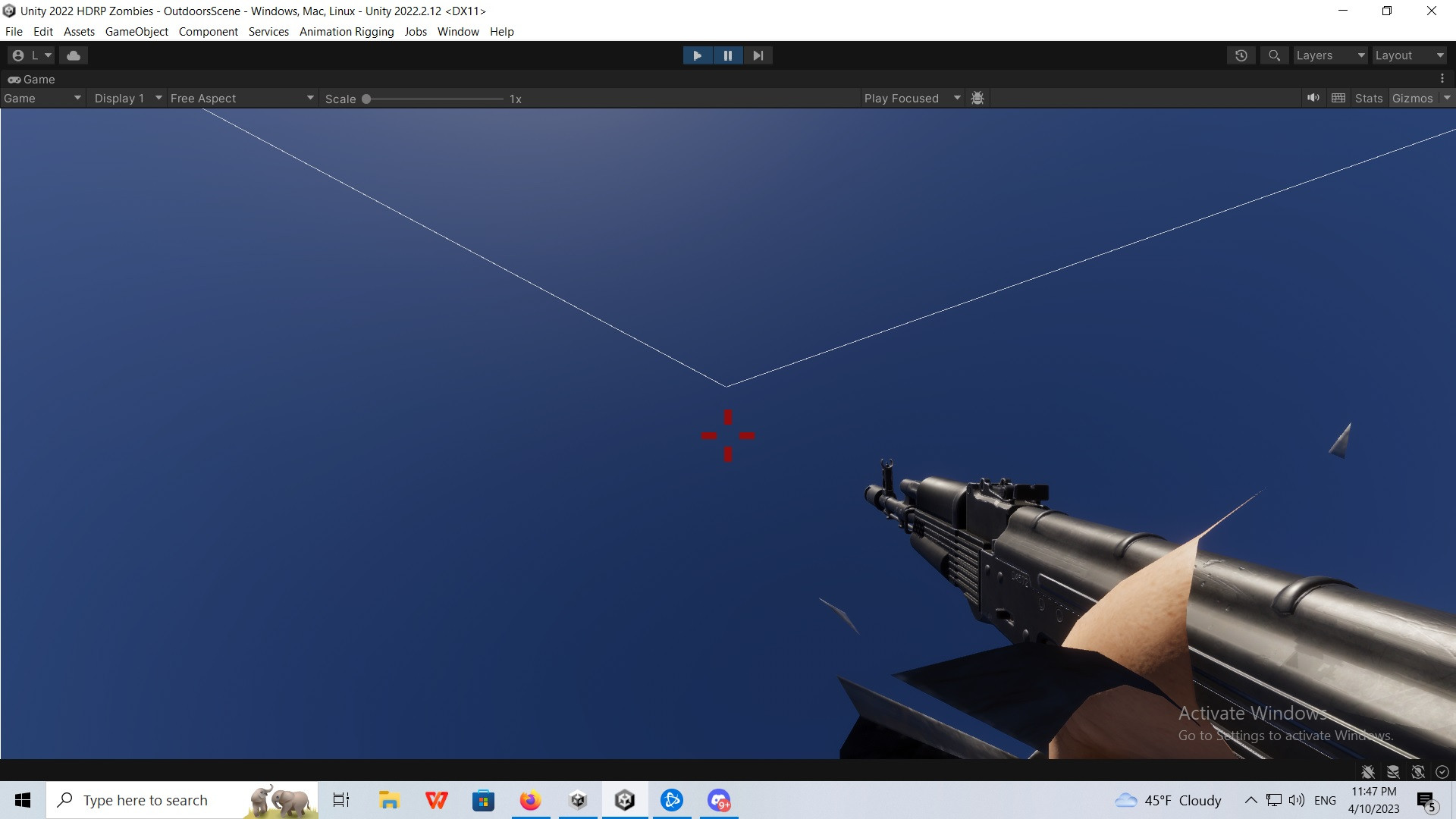Image resolution: width=1456 pixels, height=819 pixels.
Task: Click the Step frame button
Action: point(758,55)
